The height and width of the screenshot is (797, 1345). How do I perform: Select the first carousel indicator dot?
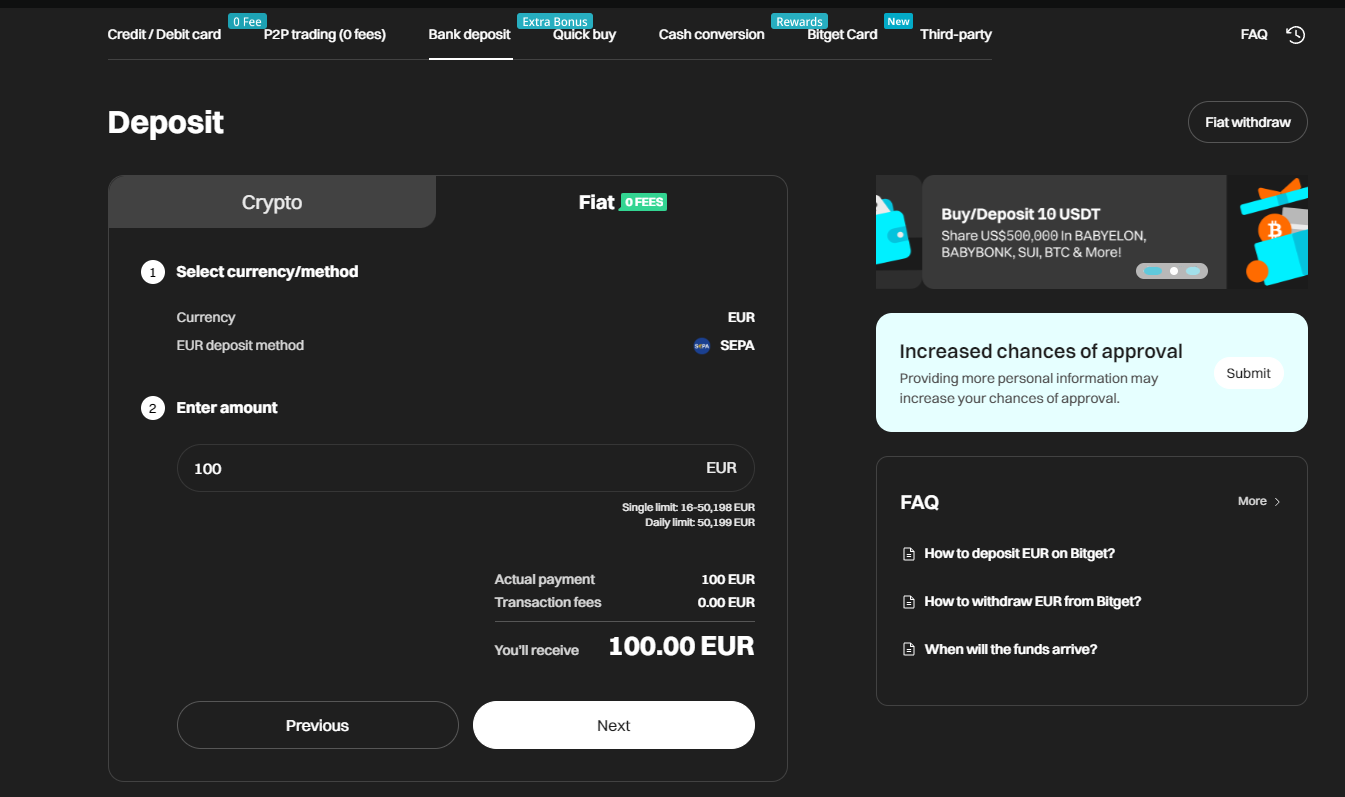pos(1153,271)
